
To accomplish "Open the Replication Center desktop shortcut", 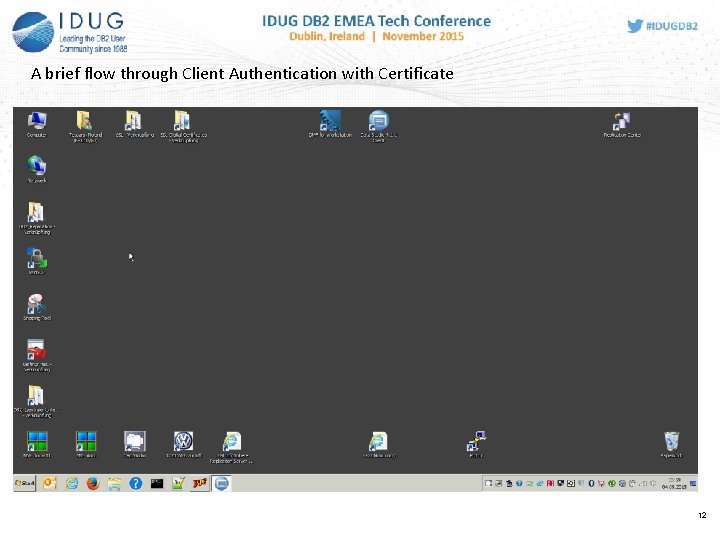I will 622,124.
